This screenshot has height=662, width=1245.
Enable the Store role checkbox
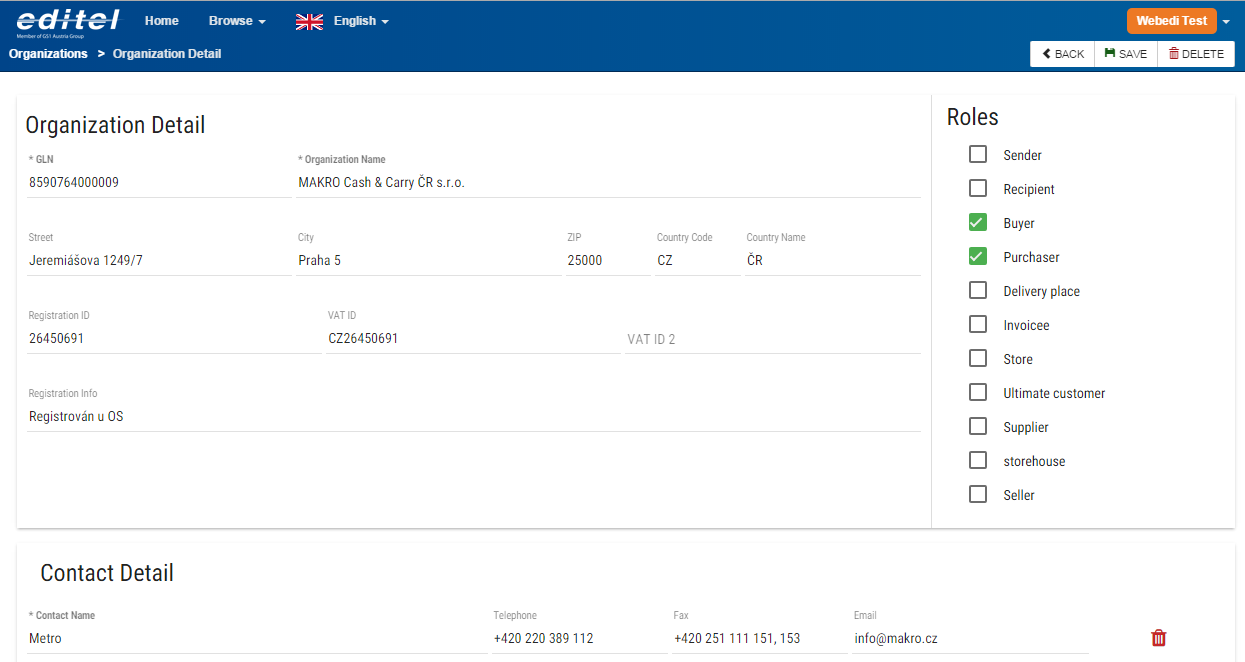pyautogui.click(x=978, y=358)
